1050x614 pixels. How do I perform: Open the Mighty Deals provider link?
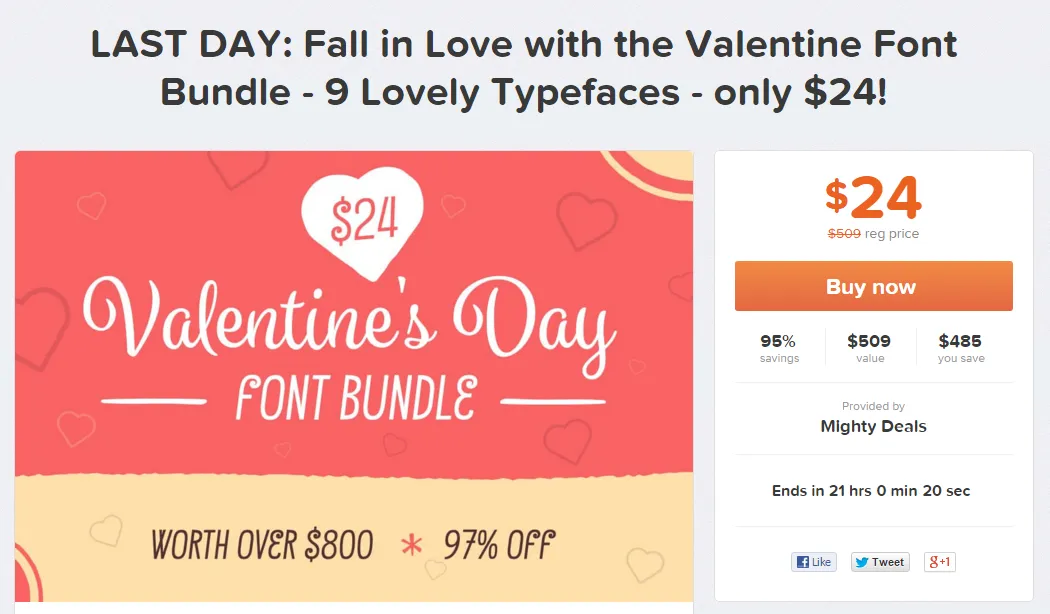pyautogui.click(x=873, y=426)
